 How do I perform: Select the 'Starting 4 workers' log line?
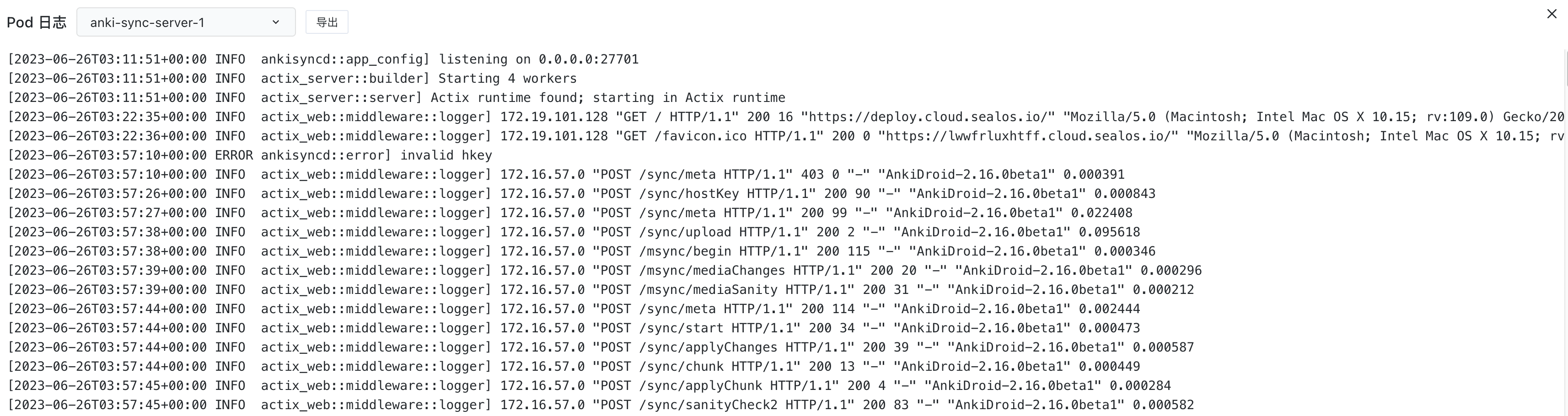click(507, 79)
